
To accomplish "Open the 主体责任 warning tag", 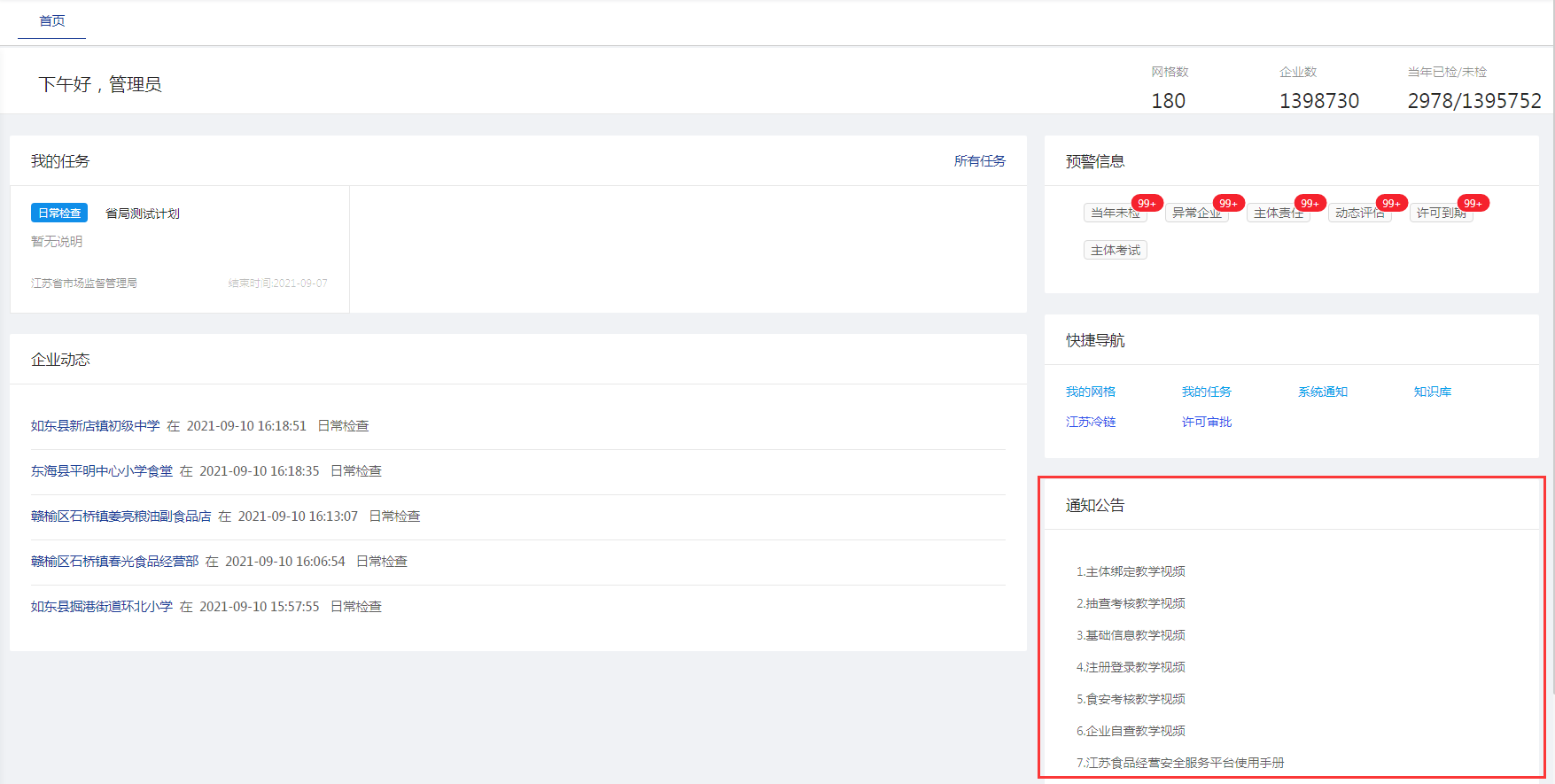I will 1276,213.
